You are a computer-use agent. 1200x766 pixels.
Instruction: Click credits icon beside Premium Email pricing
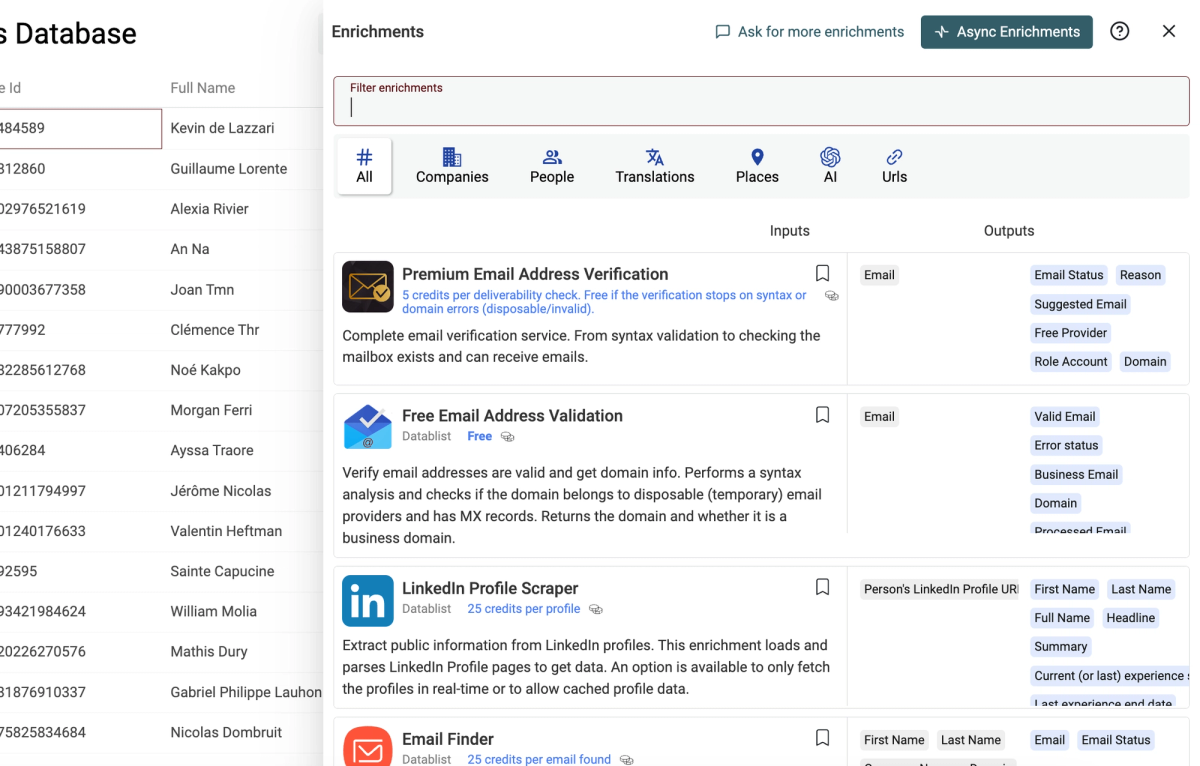coord(831,296)
